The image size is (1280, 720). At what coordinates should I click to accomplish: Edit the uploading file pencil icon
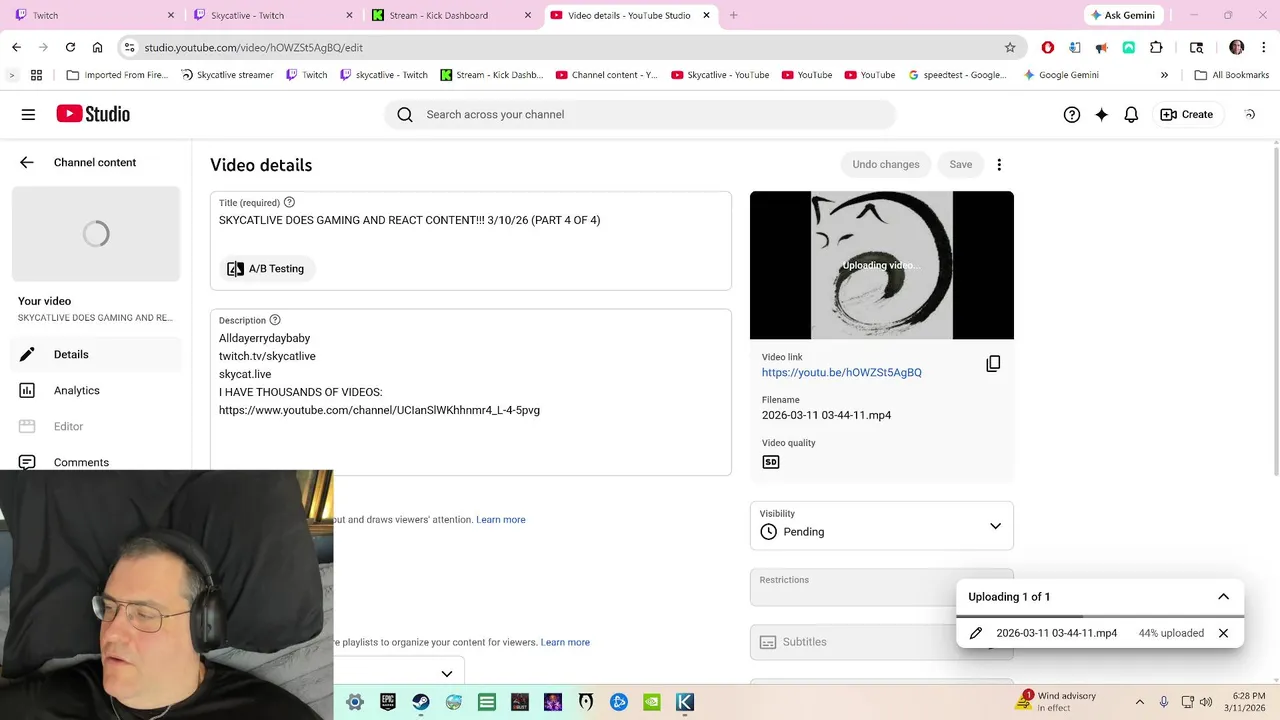[976, 633]
